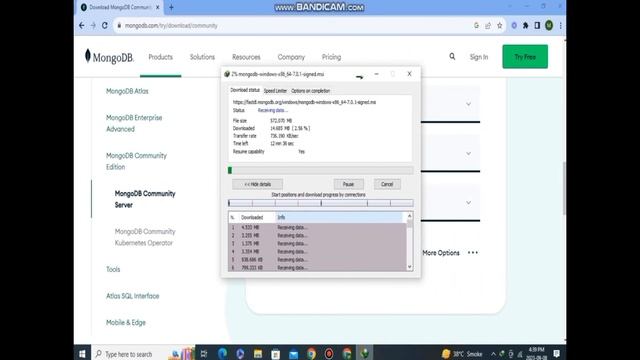Viewport: 640px width, 360px height.
Task: Click the Info column header
Action: pyautogui.click(x=340, y=217)
